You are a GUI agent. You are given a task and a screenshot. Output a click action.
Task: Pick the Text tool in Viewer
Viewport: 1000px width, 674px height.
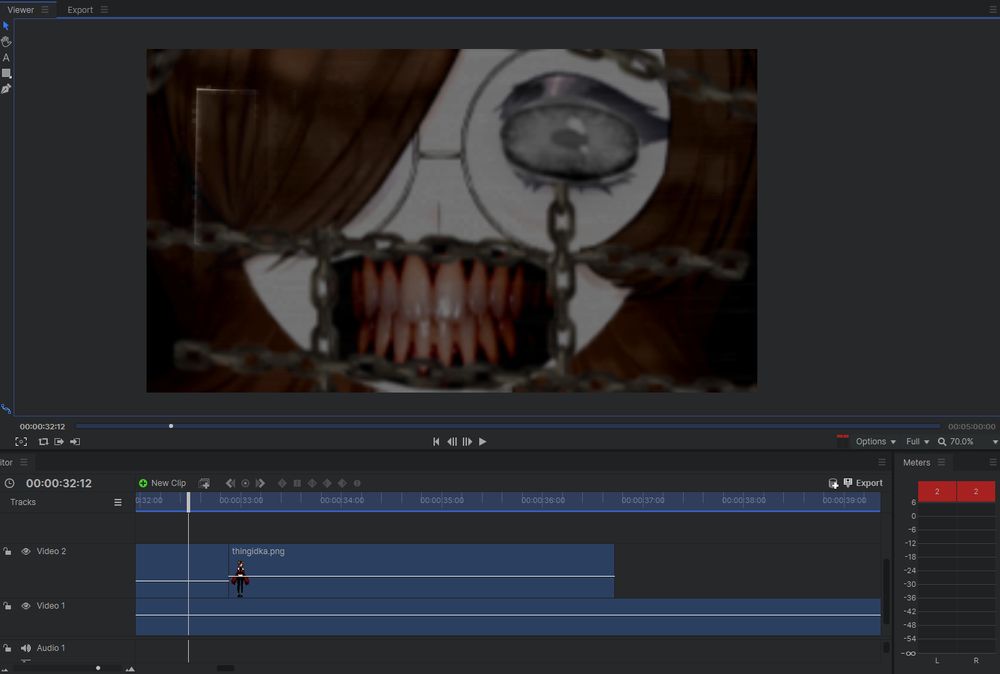(x=6, y=57)
